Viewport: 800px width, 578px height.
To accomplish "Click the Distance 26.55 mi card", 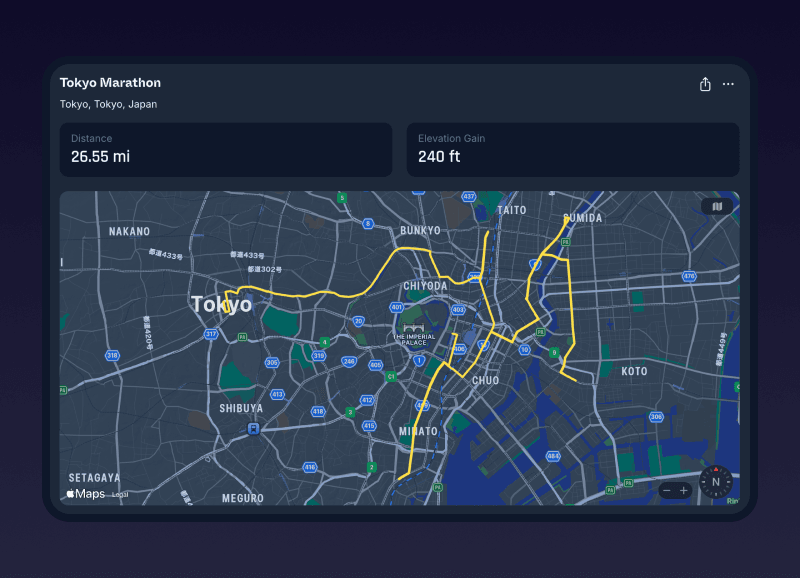I will coord(226,149).
